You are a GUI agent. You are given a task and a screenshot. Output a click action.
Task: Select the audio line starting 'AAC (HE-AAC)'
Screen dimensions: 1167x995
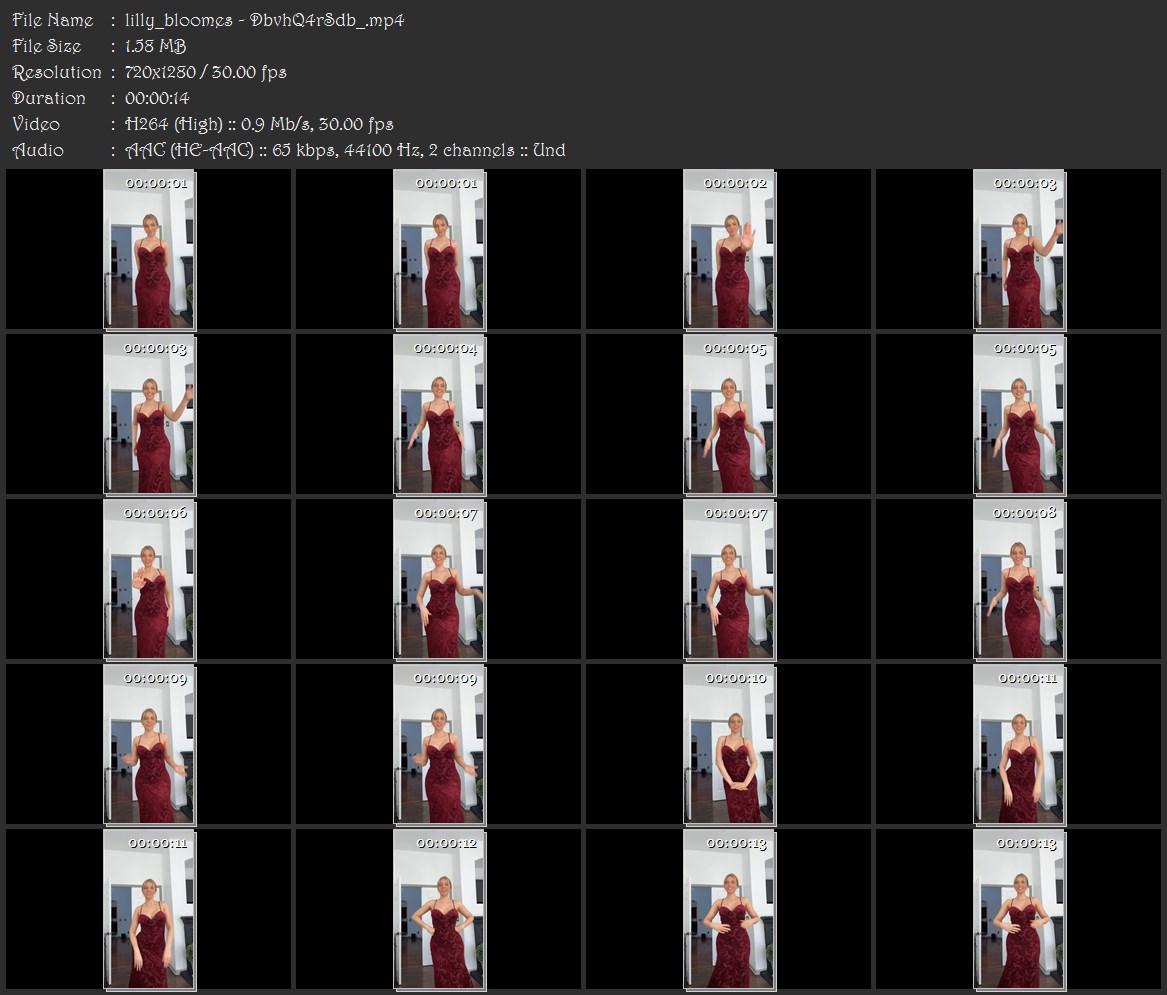click(x=345, y=150)
